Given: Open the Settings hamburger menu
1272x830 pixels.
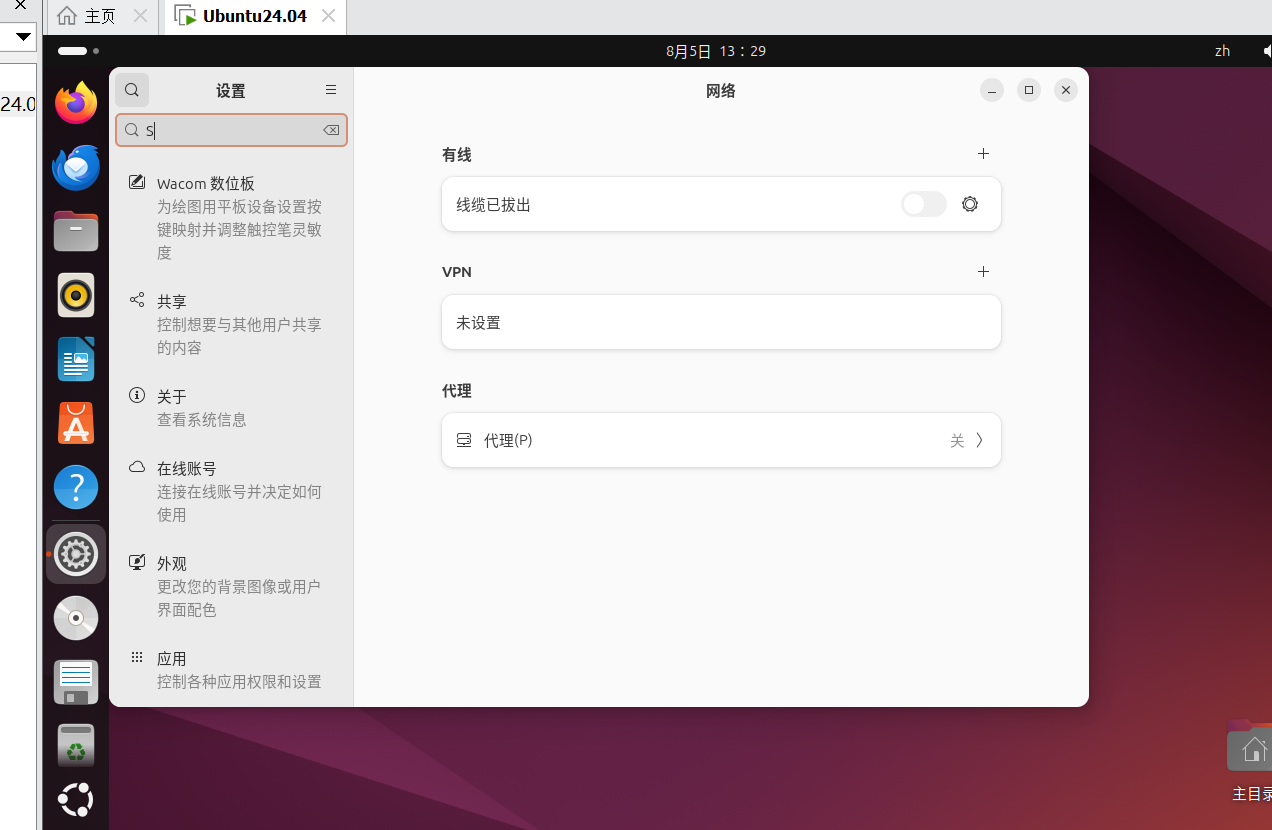Looking at the screenshot, I should pos(331,90).
